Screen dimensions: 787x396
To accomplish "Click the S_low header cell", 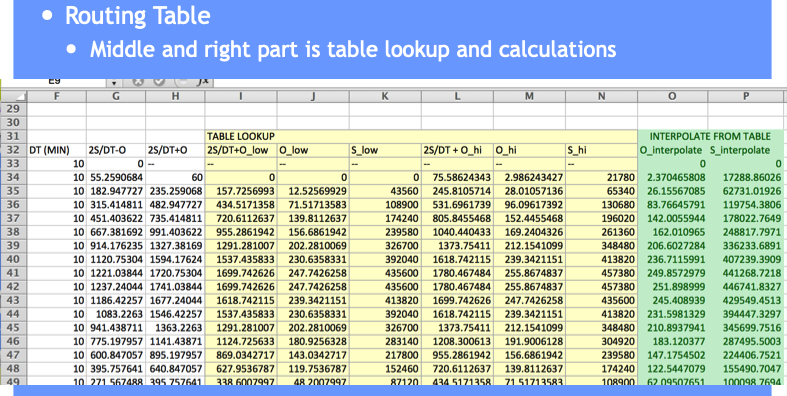I will coord(385,150).
